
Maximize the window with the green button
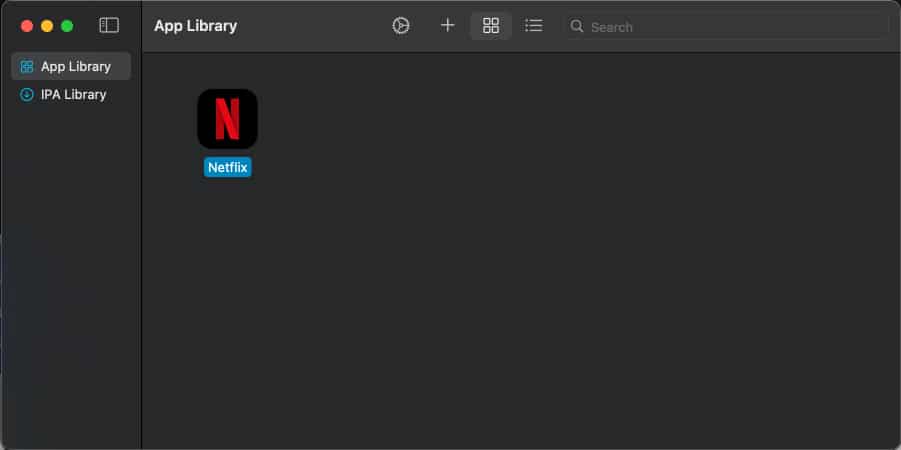click(67, 26)
